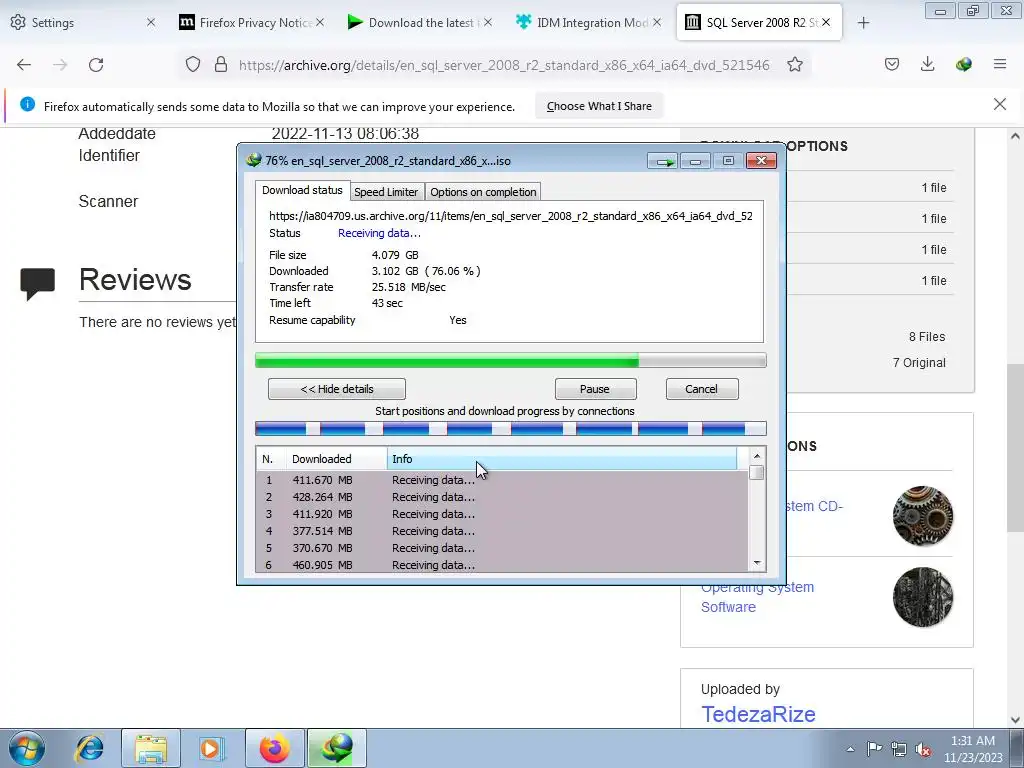Click the Show desktop button on taskbar
Screen dimensions: 1024x768
pyautogui.click(x=1017, y=748)
